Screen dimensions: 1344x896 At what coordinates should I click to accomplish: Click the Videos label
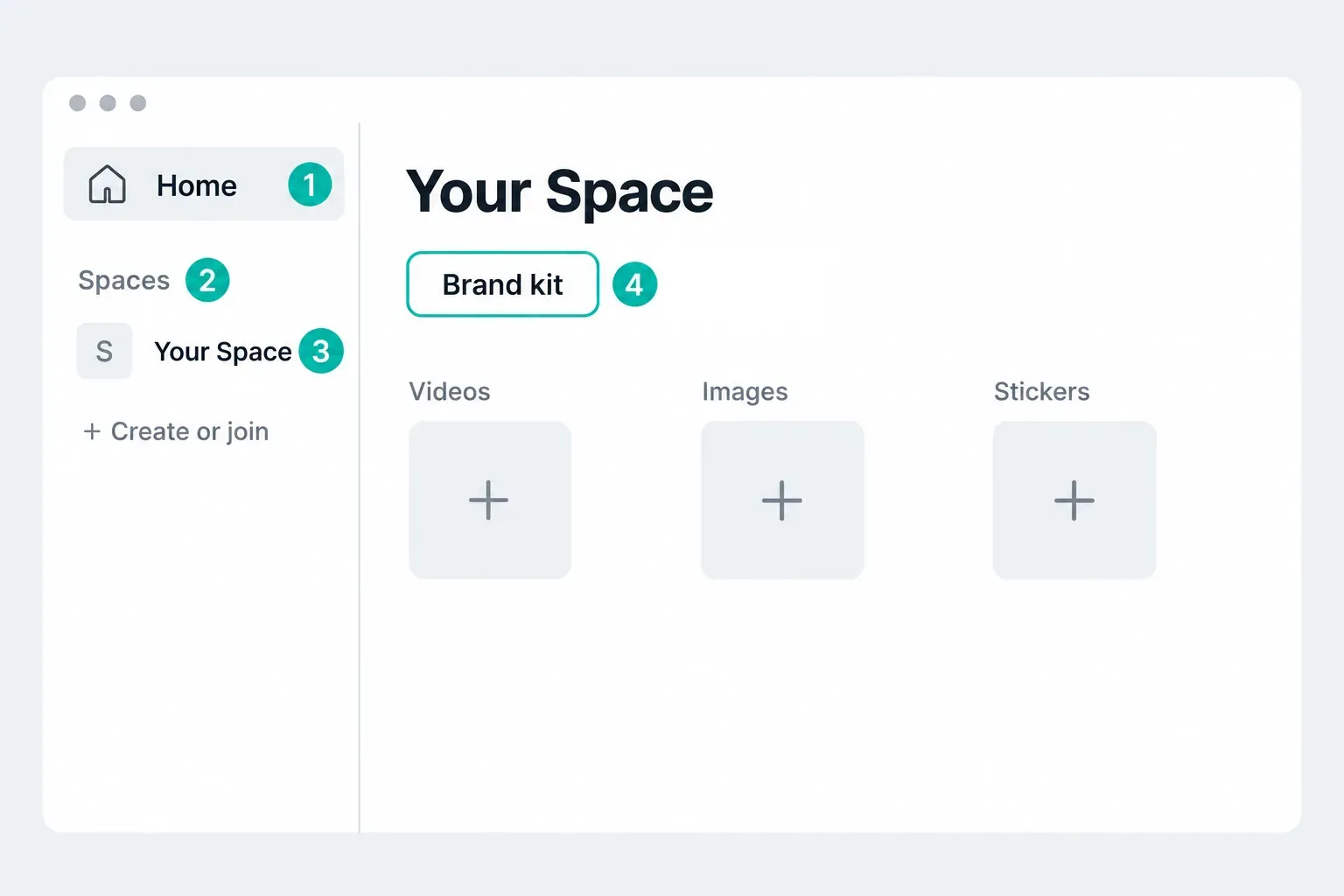pos(450,391)
